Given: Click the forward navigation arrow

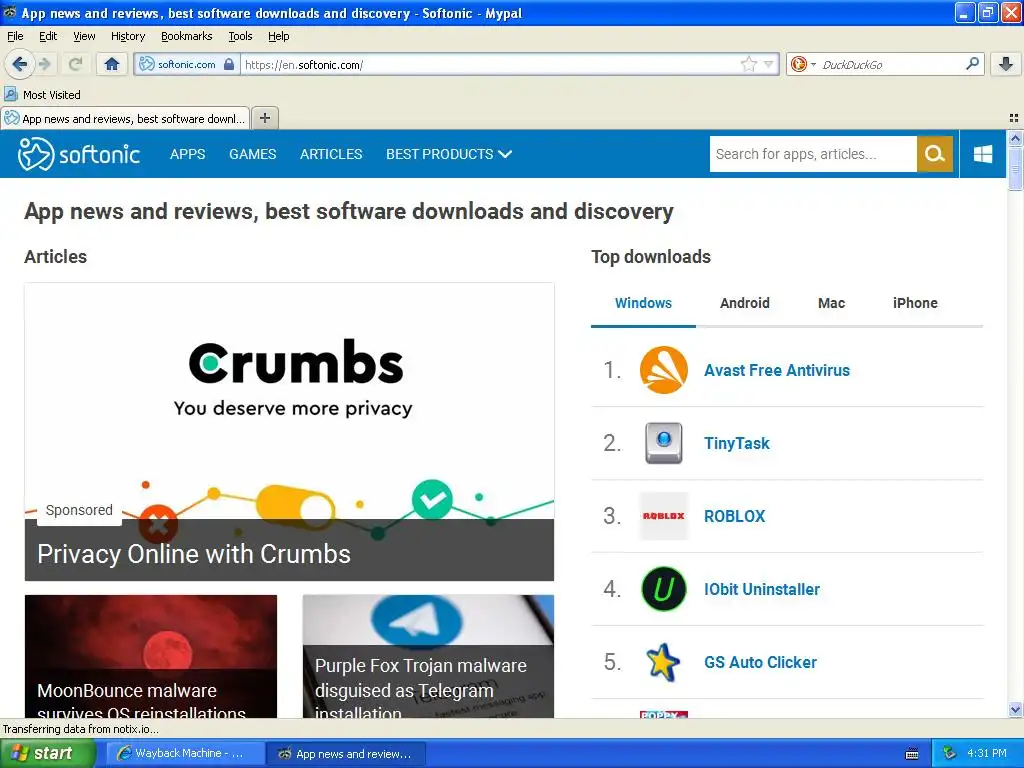Looking at the screenshot, I should [45, 64].
